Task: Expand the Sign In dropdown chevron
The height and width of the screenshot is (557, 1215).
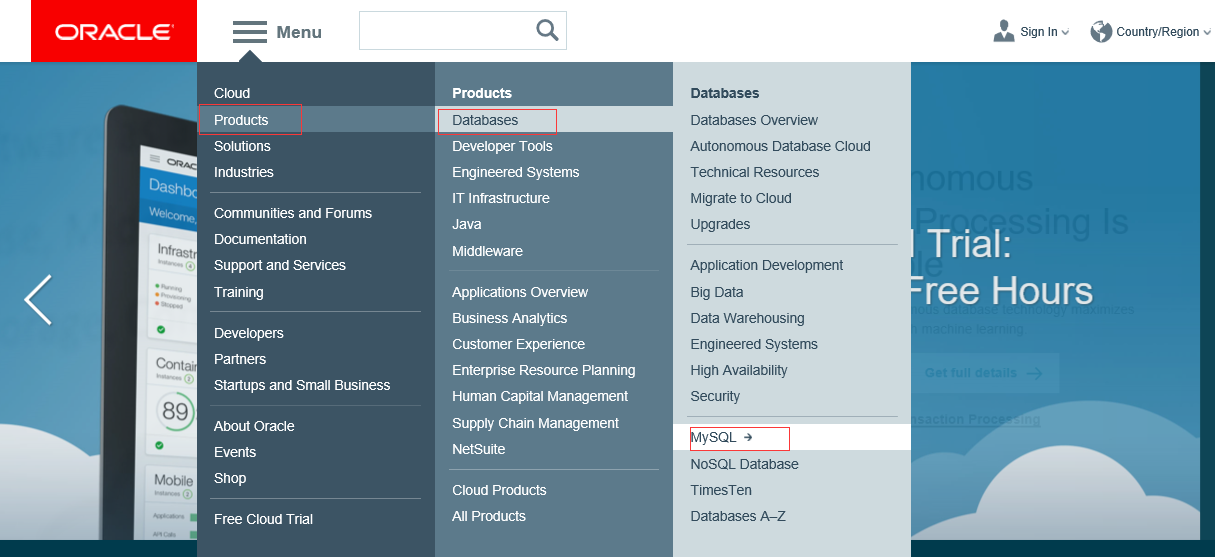Action: pos(1065,33)
